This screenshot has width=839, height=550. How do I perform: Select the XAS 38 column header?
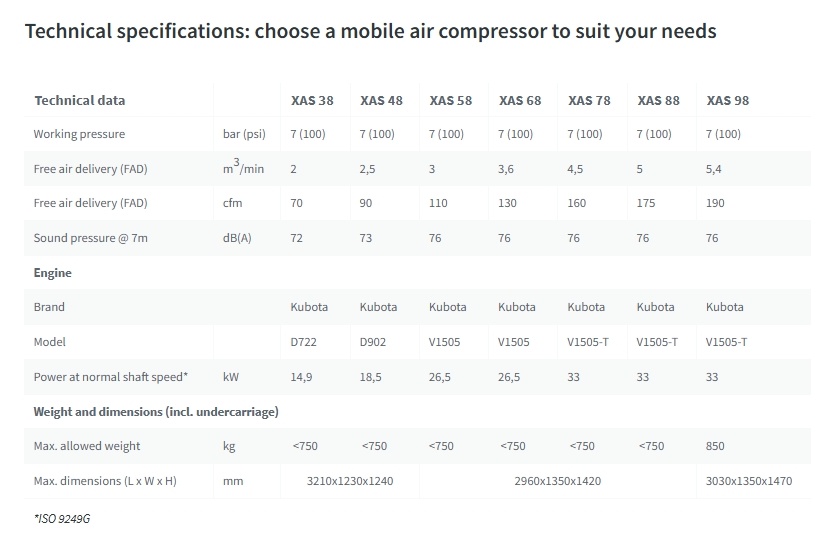(x=312, y=100)
